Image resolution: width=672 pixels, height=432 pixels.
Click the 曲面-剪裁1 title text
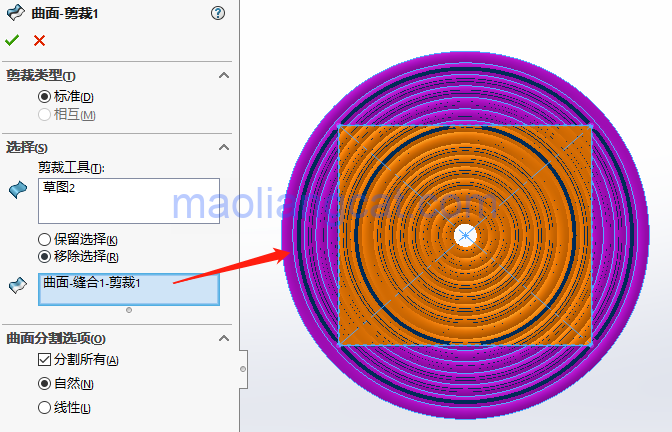(65, 13)
